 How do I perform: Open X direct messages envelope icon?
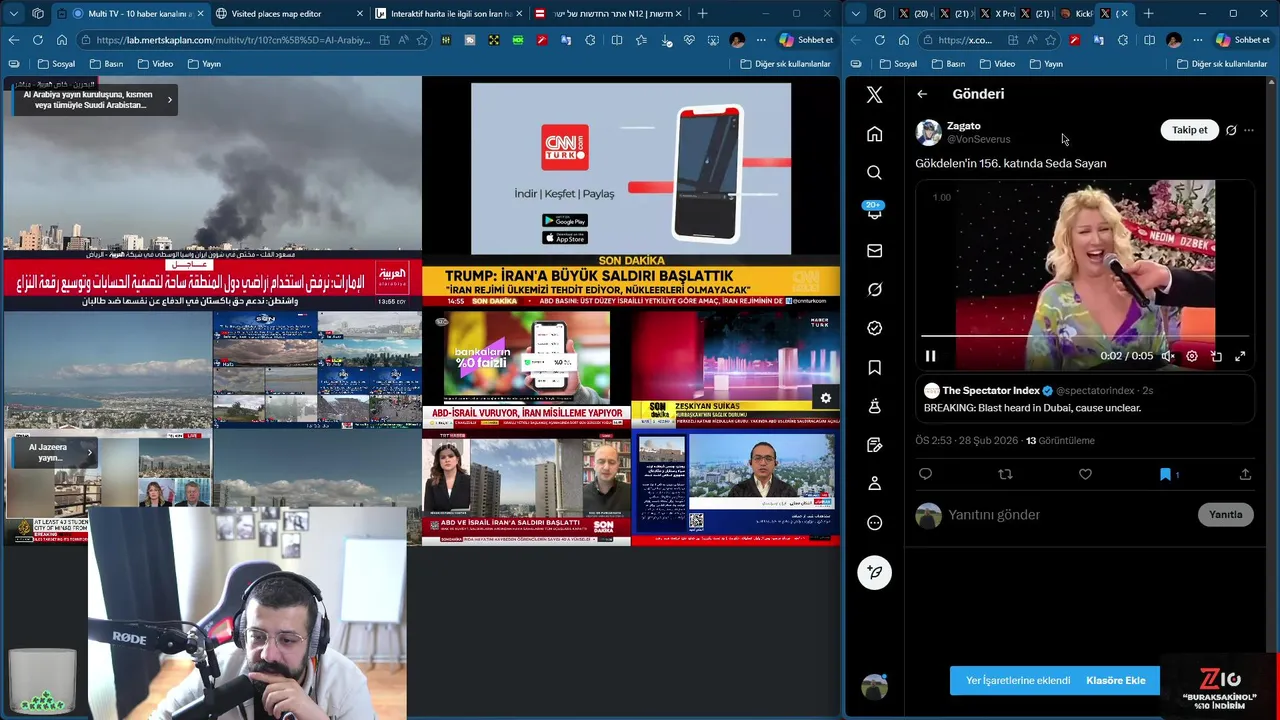point(874,251)
